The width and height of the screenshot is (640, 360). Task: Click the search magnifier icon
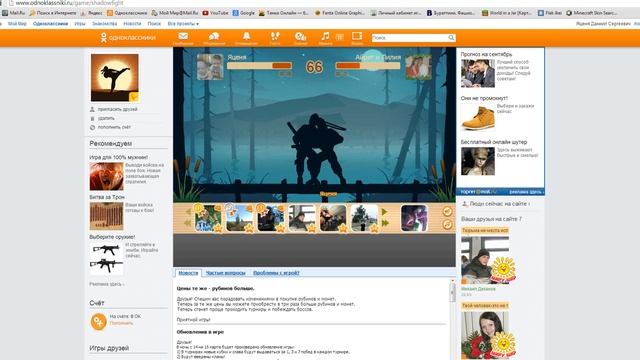[x=451, y=38]
